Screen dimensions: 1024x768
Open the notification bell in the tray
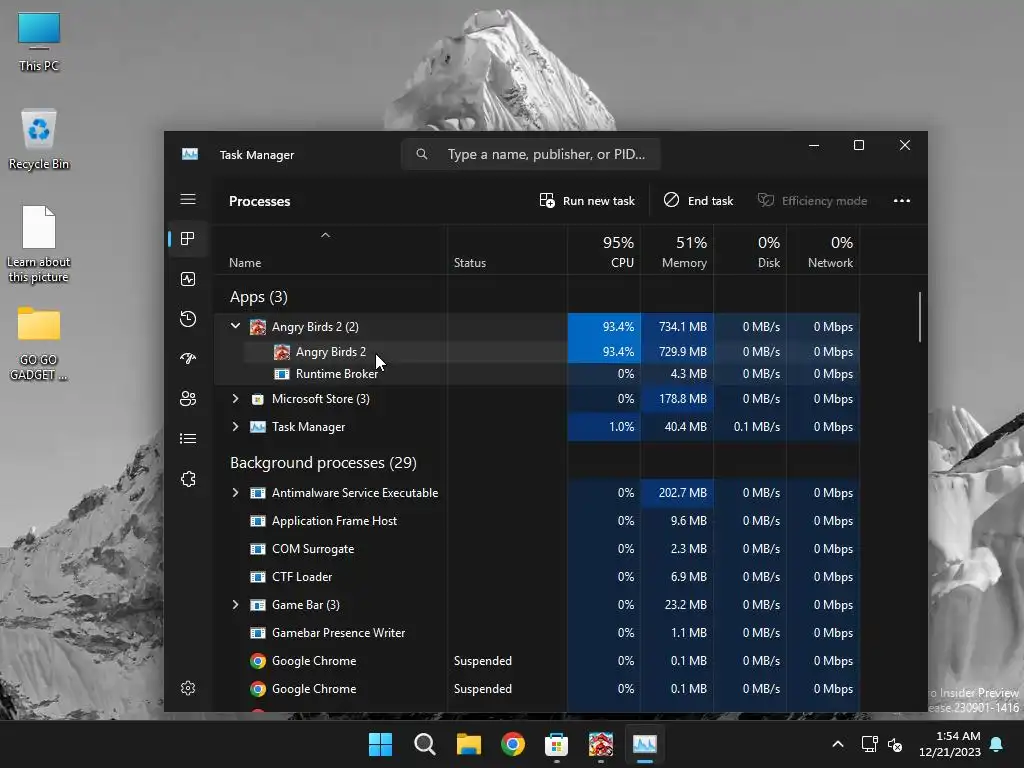[x=997, y=744]
